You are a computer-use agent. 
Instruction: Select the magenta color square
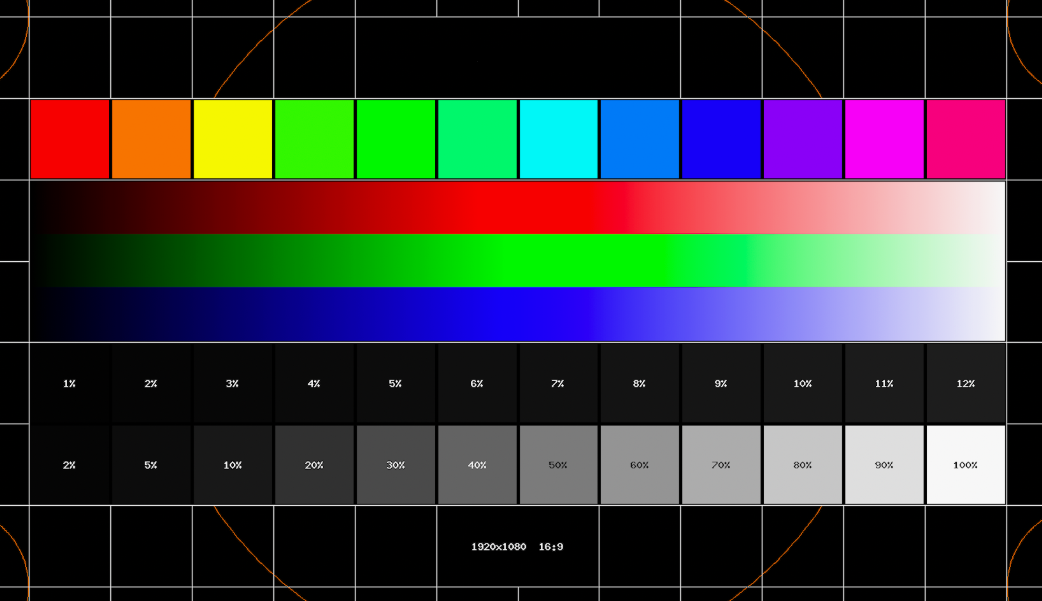tap(885, 139)
